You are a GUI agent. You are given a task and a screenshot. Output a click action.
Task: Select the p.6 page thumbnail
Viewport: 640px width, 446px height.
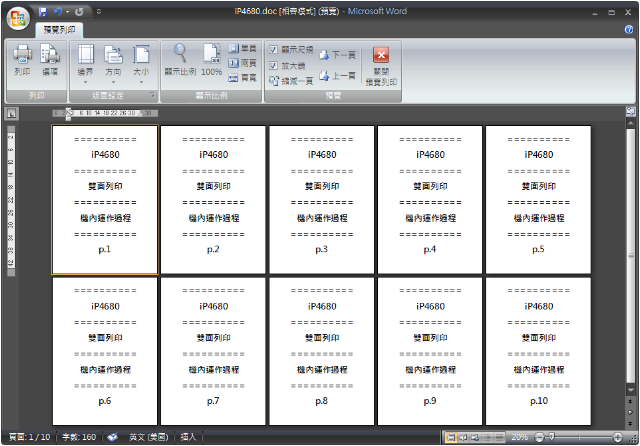pos(105,351)
